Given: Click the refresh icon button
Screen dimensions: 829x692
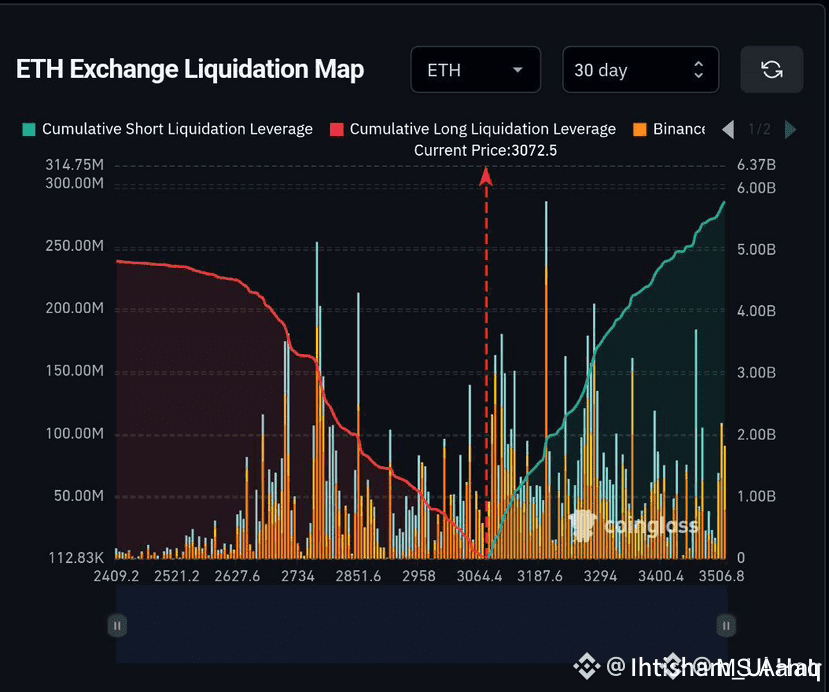Looking at the screenshot, I should tap(771, 69).
